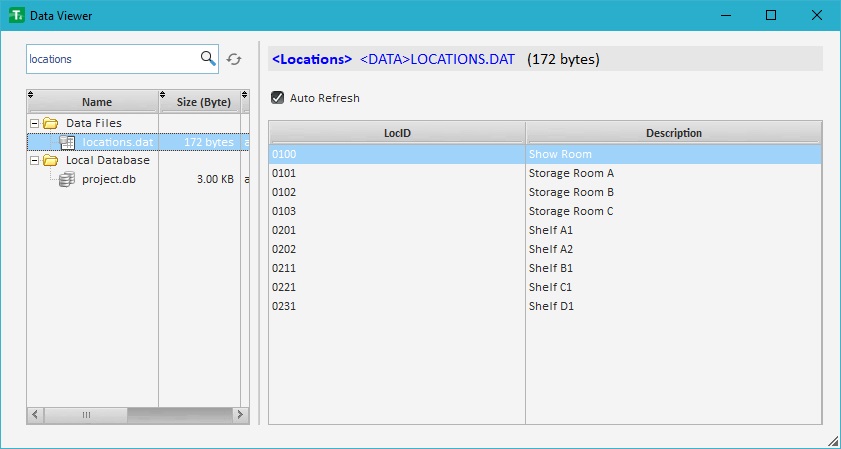This screenshot has width=841, height=449.
Task: Uncheck the Auto Refresh checkbox
Action: coord(277,98)
